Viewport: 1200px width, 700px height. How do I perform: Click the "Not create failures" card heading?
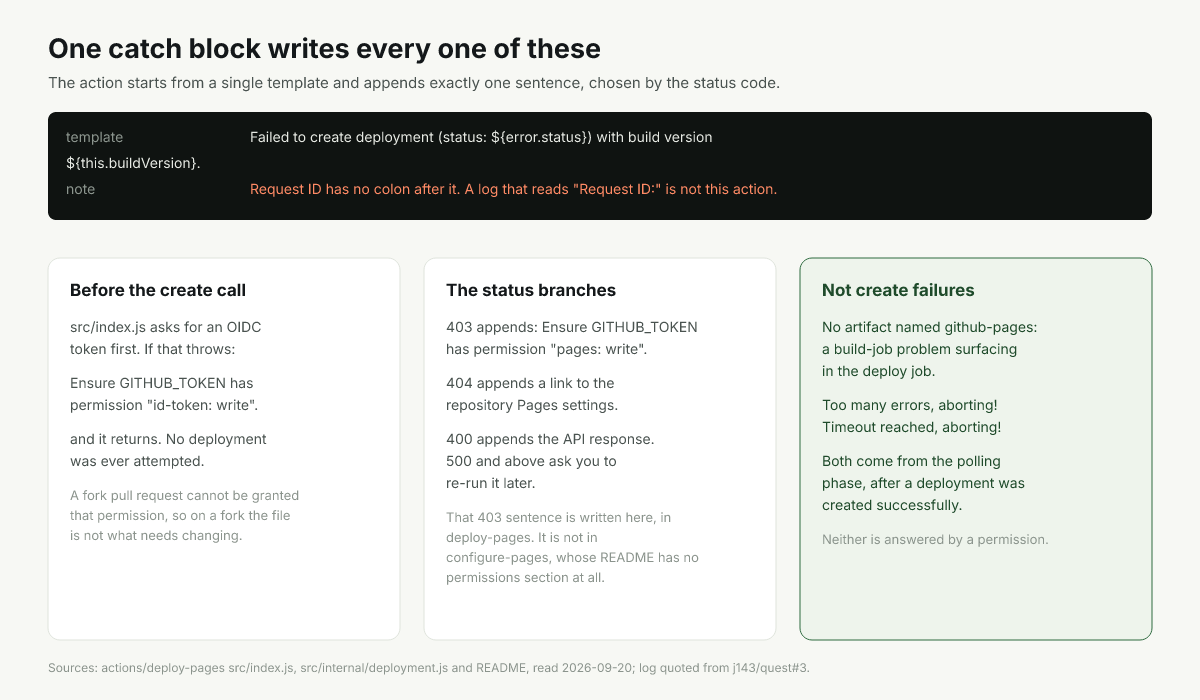[898, 290]
